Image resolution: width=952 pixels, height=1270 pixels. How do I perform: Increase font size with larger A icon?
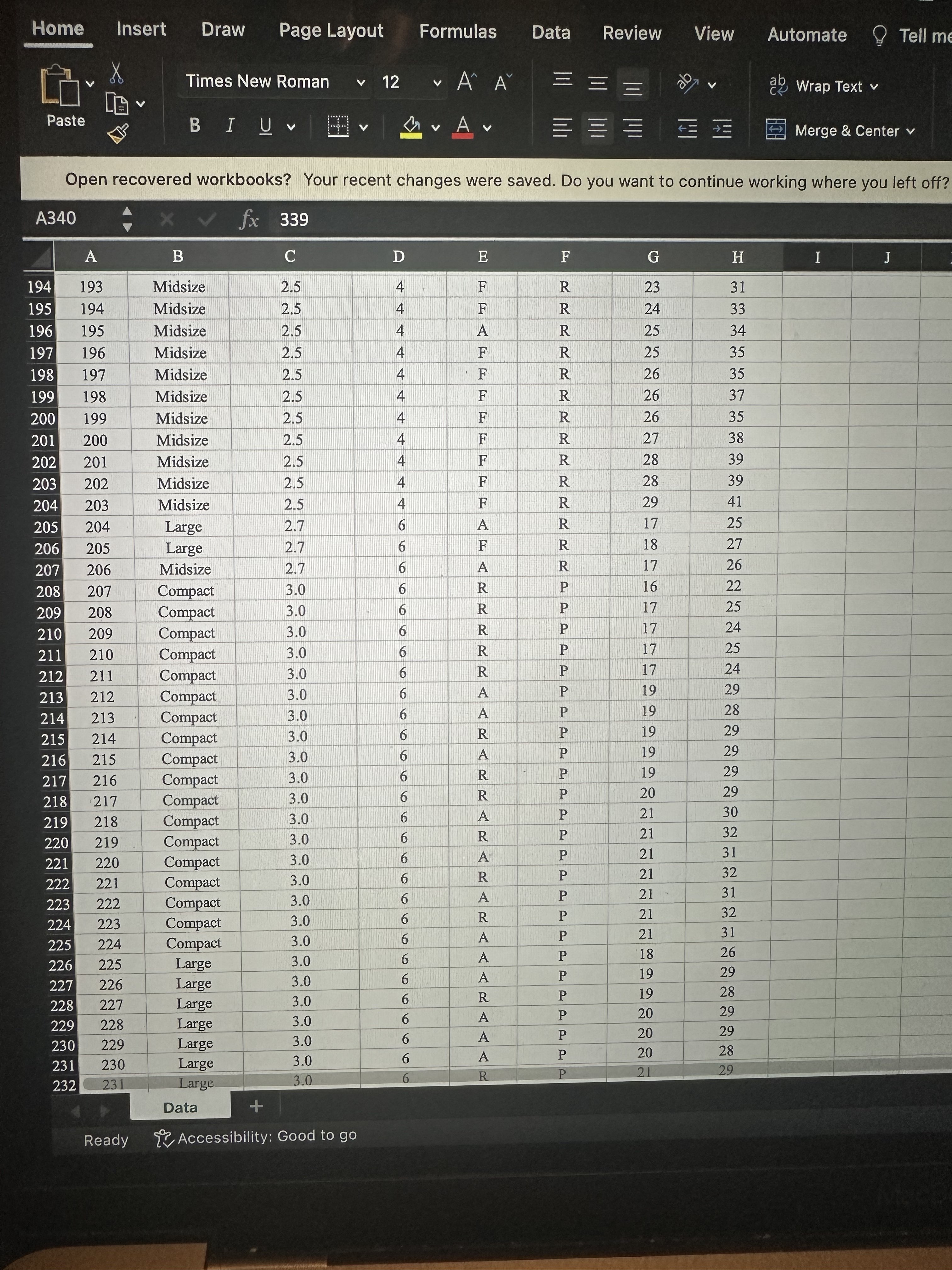(x=466, y=82)
